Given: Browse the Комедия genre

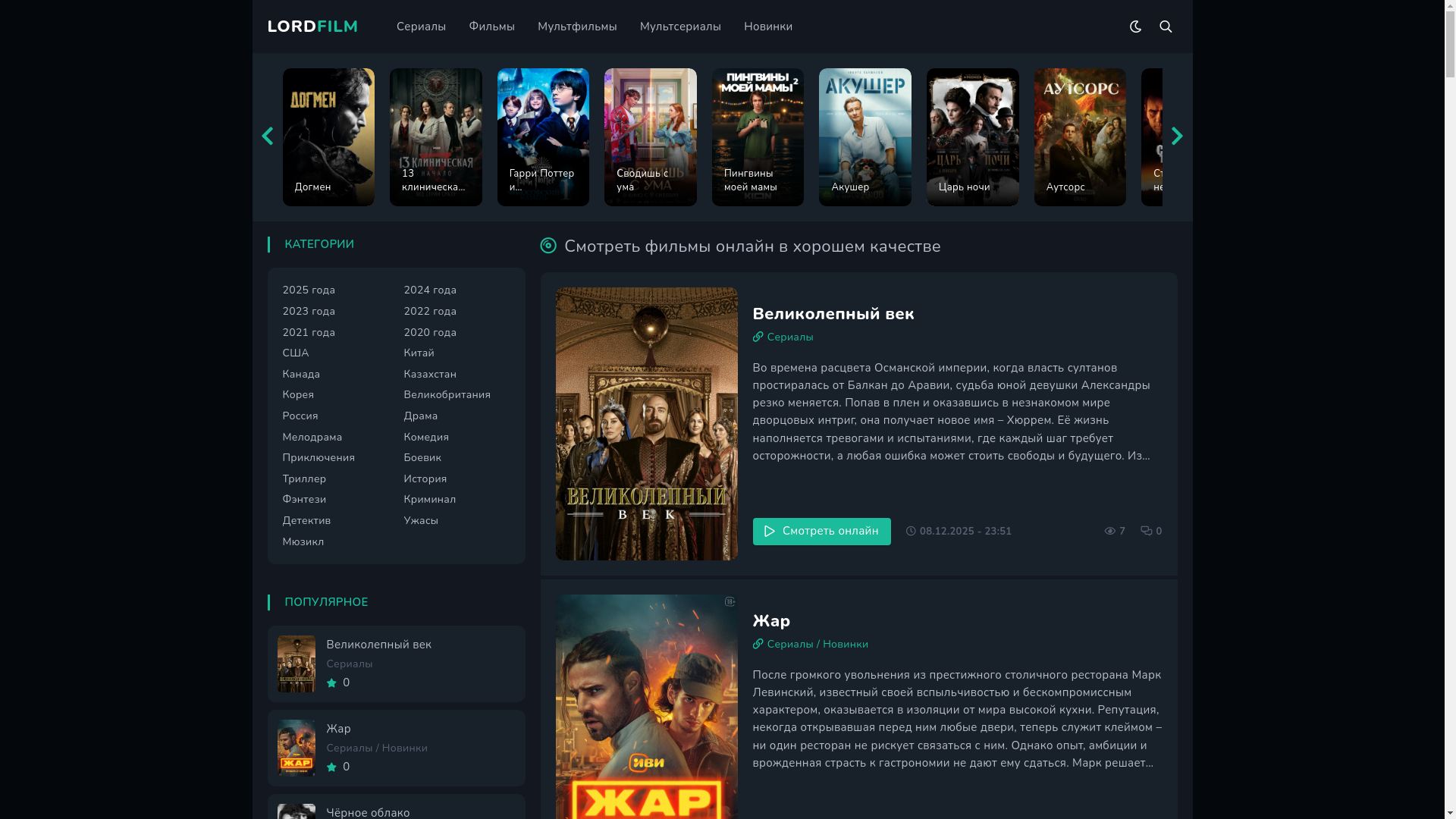Looking at the screenshot, I should coord(426,438).
